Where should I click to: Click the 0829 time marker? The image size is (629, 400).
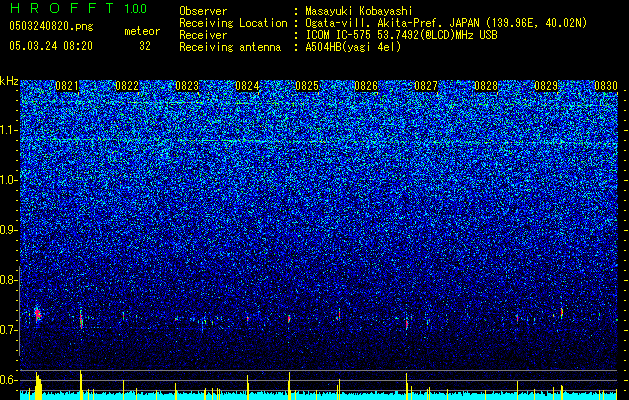pos(546,86)
